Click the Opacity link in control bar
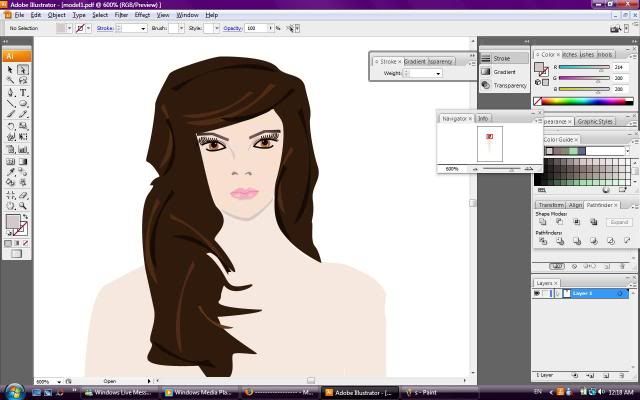 coord(232,28)
